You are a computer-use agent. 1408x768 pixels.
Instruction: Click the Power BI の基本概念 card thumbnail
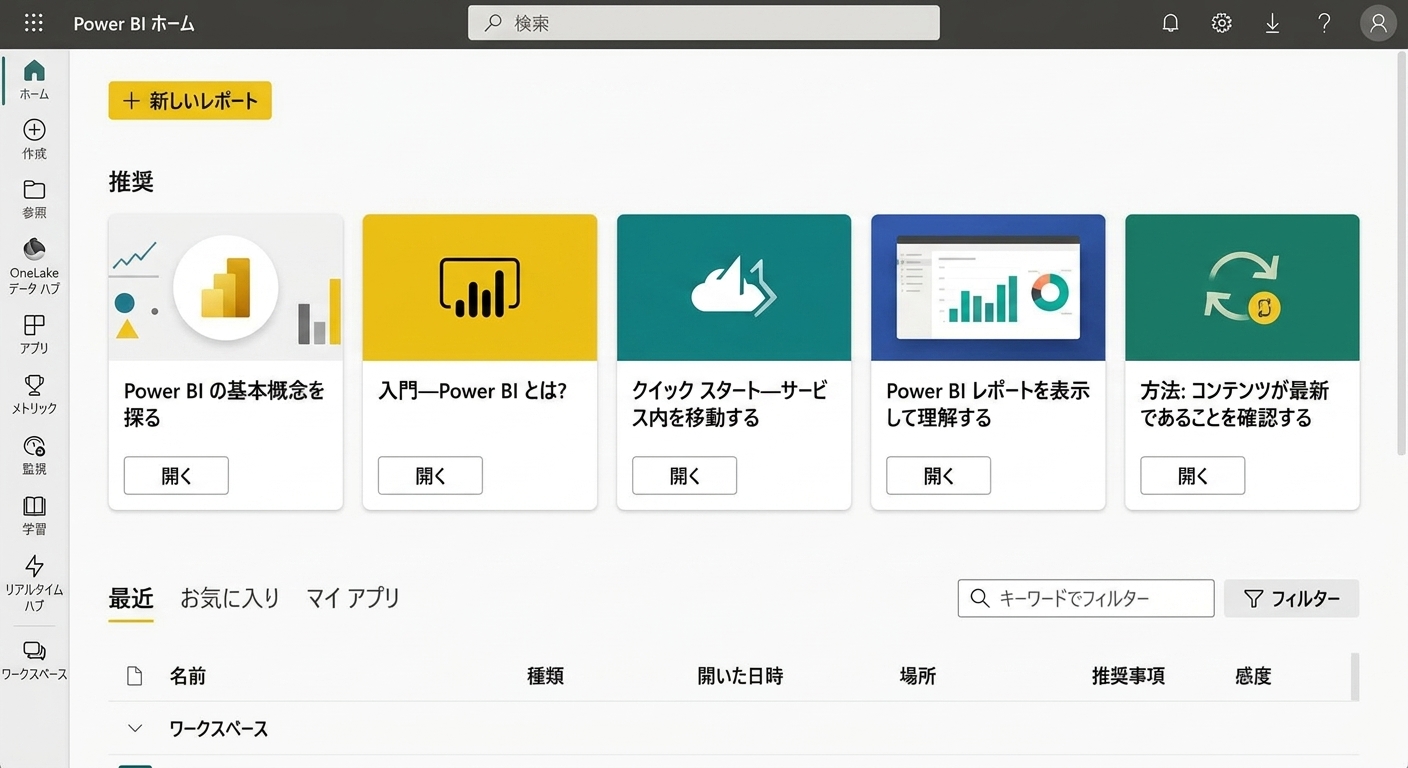pyautogui.click(x=226, y=288)
